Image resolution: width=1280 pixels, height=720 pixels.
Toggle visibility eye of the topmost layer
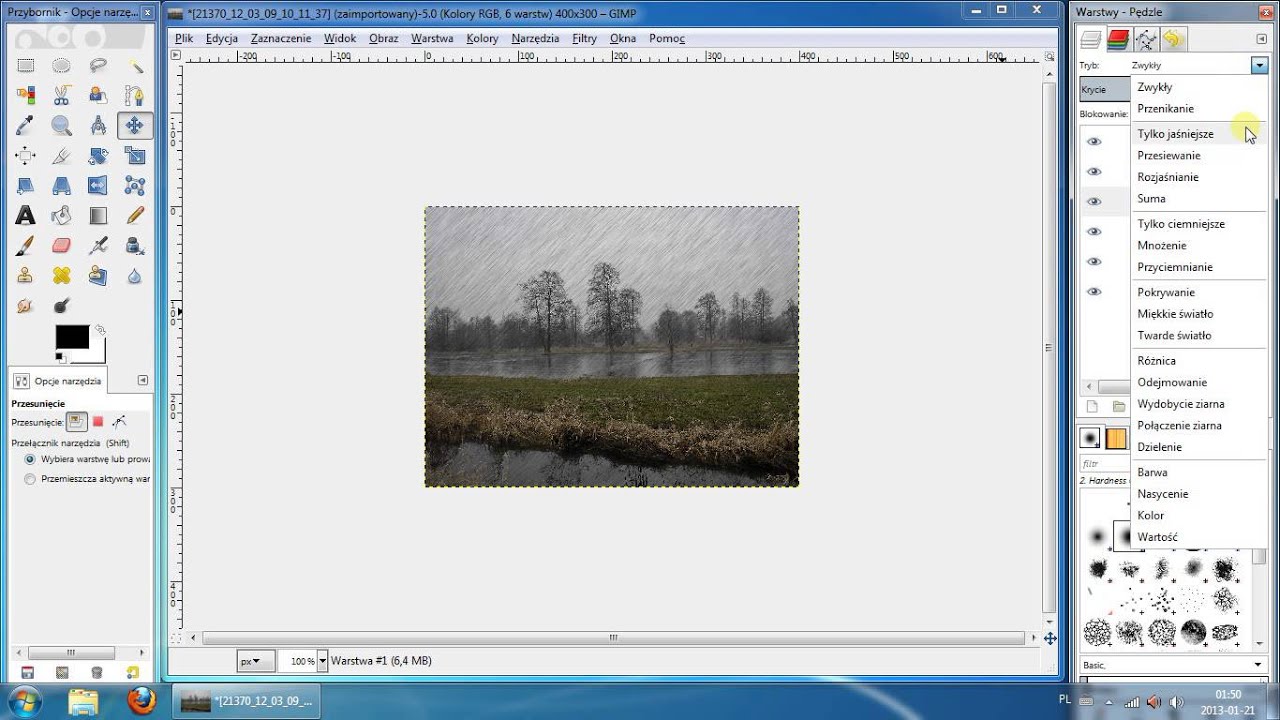[x=1094, y=142]
